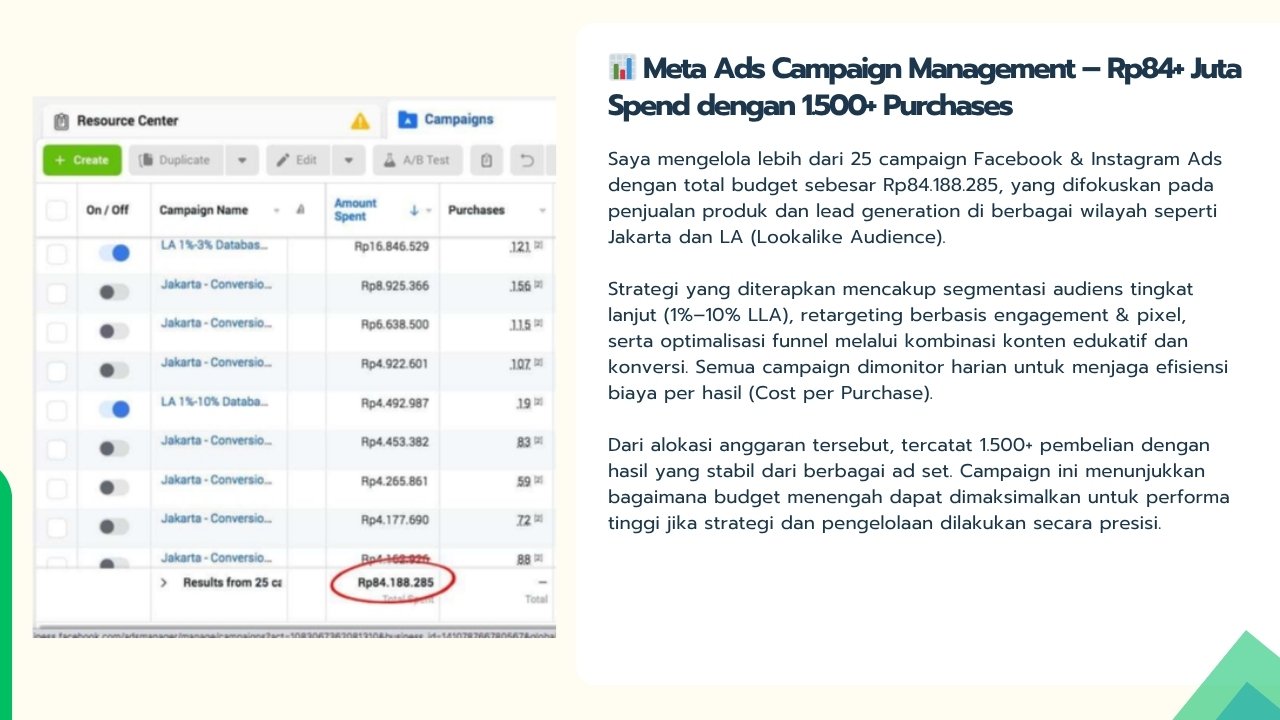The image size is (1280, 720).
Task: Tick the checkbox in the Rp4.492.987 row
Action: coord(57,409)
